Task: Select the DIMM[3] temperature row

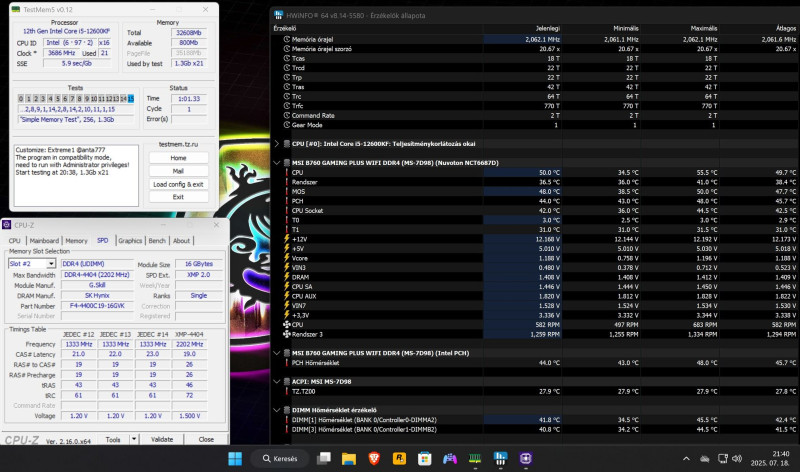Action: click(535, 430)
